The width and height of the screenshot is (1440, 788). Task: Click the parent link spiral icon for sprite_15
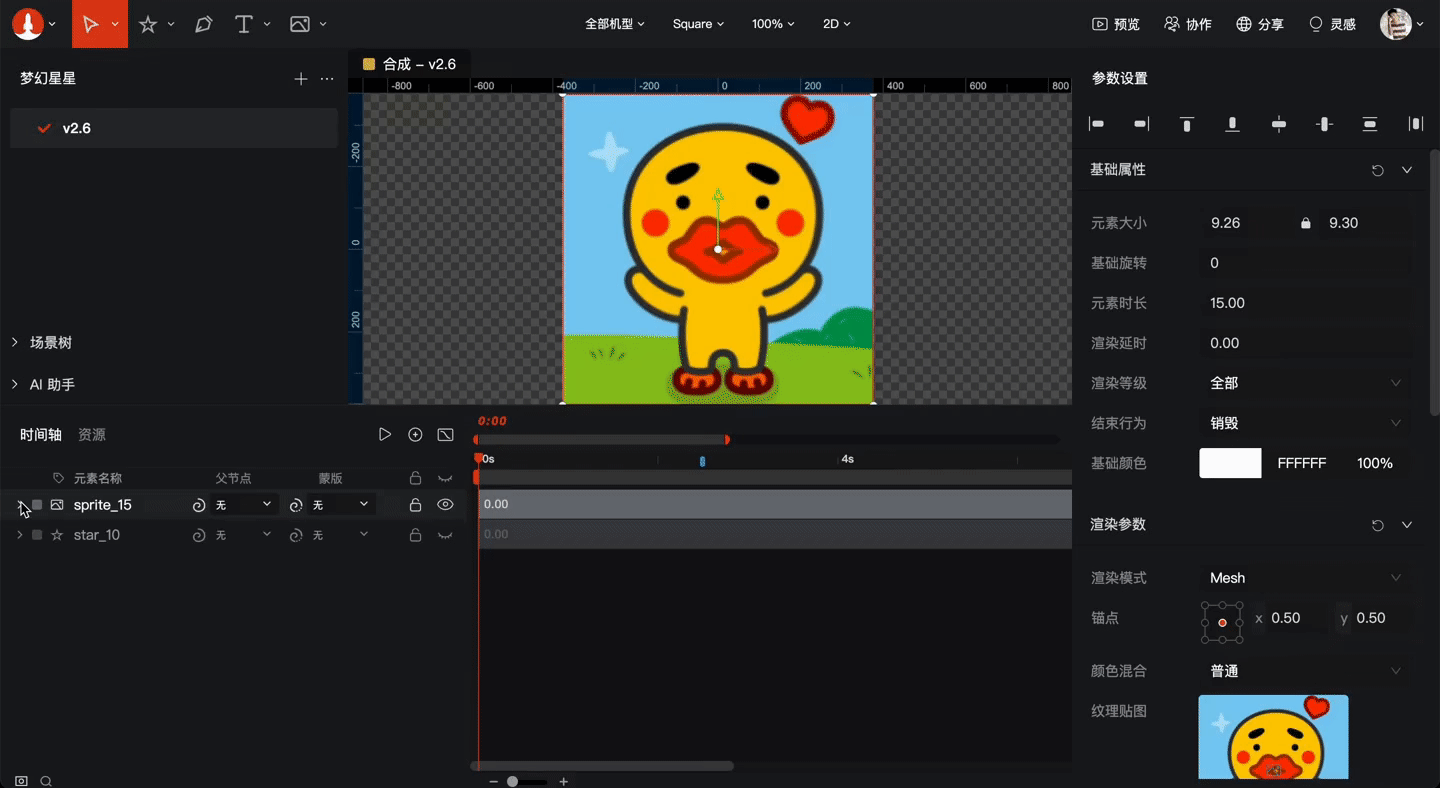(x=199, y=505)
